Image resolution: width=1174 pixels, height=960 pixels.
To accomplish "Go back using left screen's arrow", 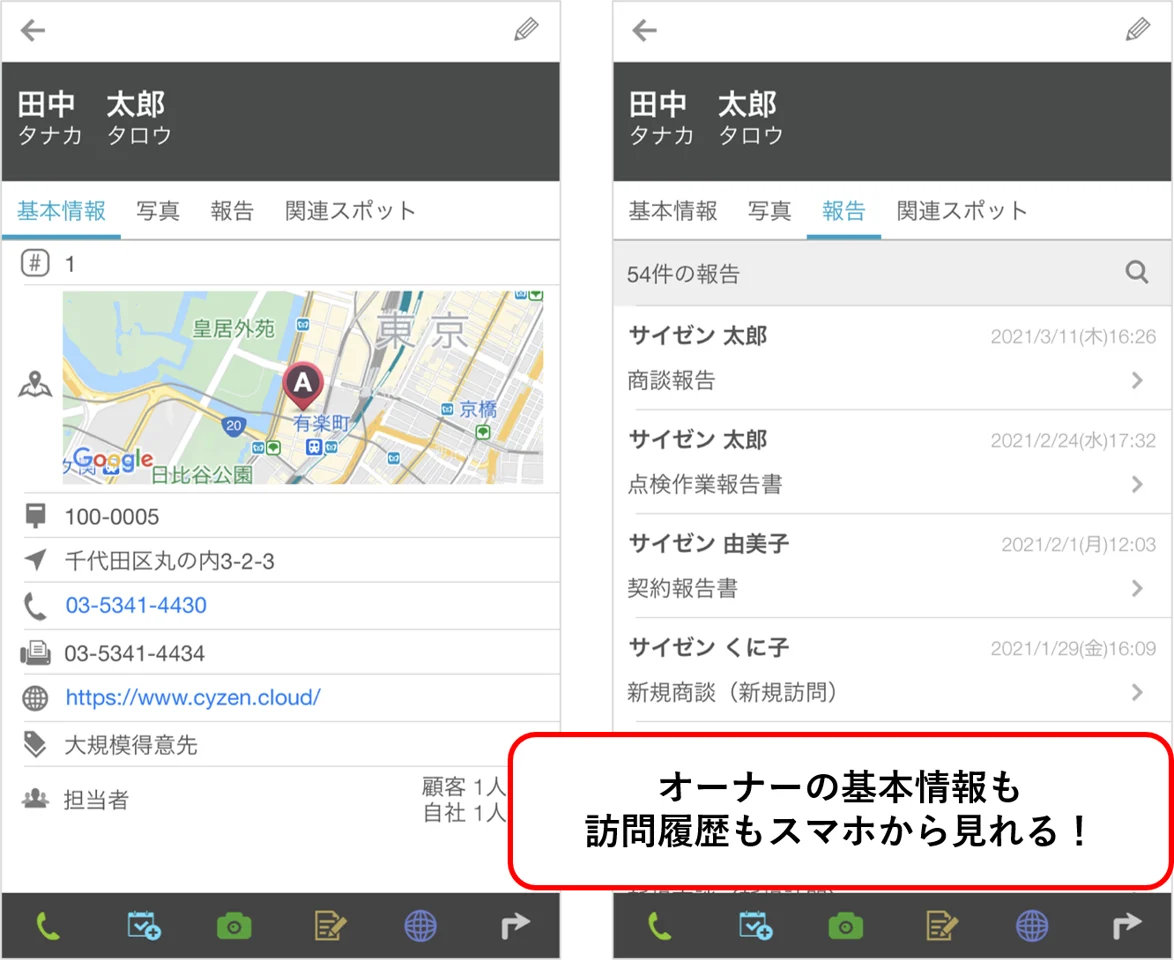I will tap(33, 31).
